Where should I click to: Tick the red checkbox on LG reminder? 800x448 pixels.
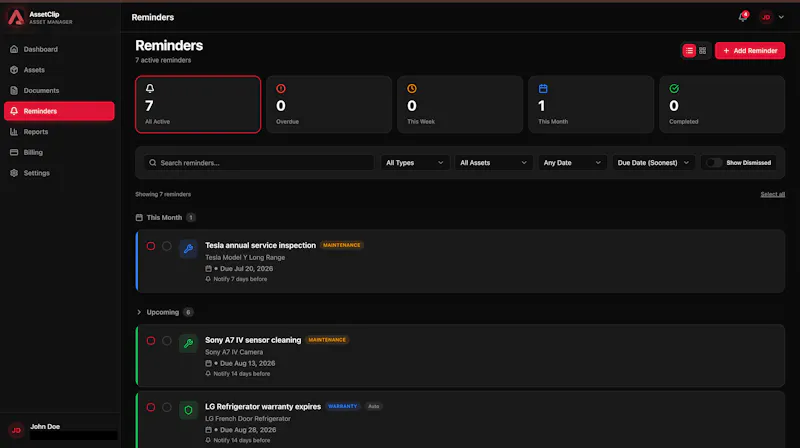(x=151, y=407)
